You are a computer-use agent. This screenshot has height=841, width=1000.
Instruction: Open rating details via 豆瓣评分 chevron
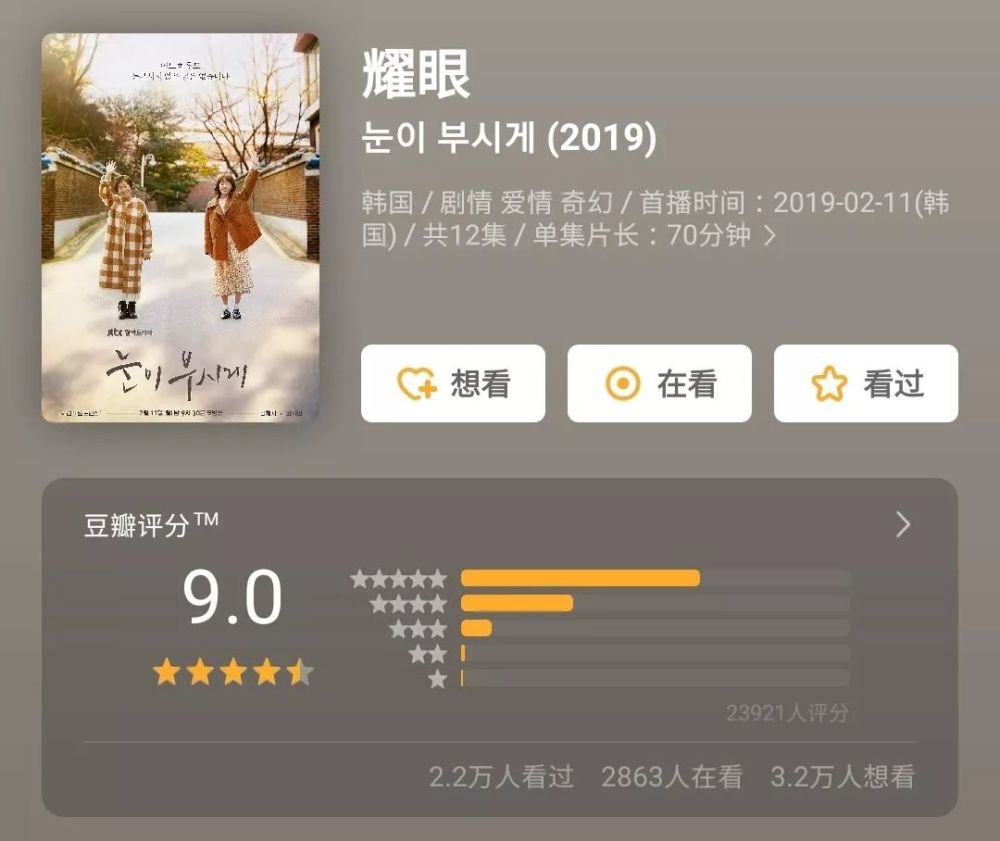tap(903, 525)
